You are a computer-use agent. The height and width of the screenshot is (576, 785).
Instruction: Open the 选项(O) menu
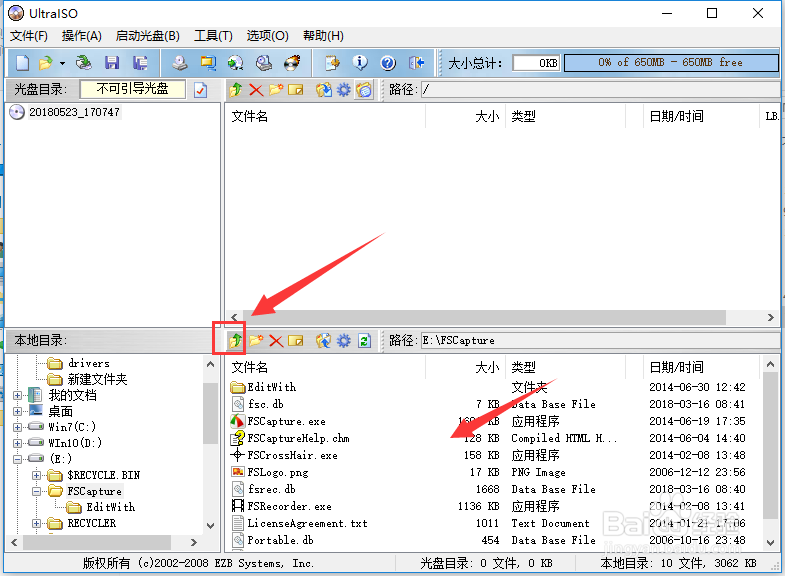click(267, 36)
